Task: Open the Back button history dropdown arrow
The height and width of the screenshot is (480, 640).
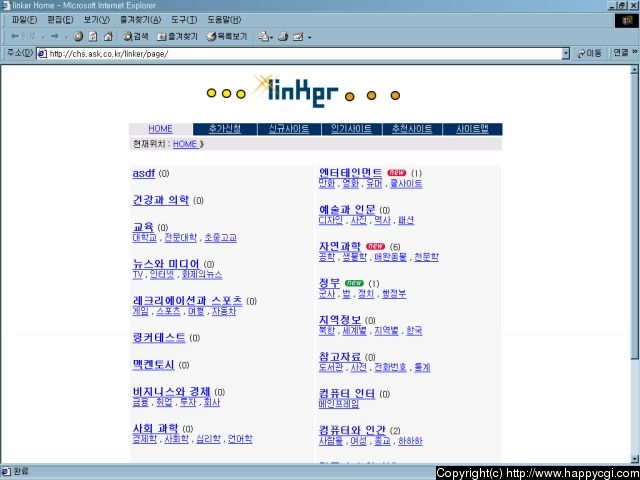Action: pyautogui.click(x=44, y=38)
